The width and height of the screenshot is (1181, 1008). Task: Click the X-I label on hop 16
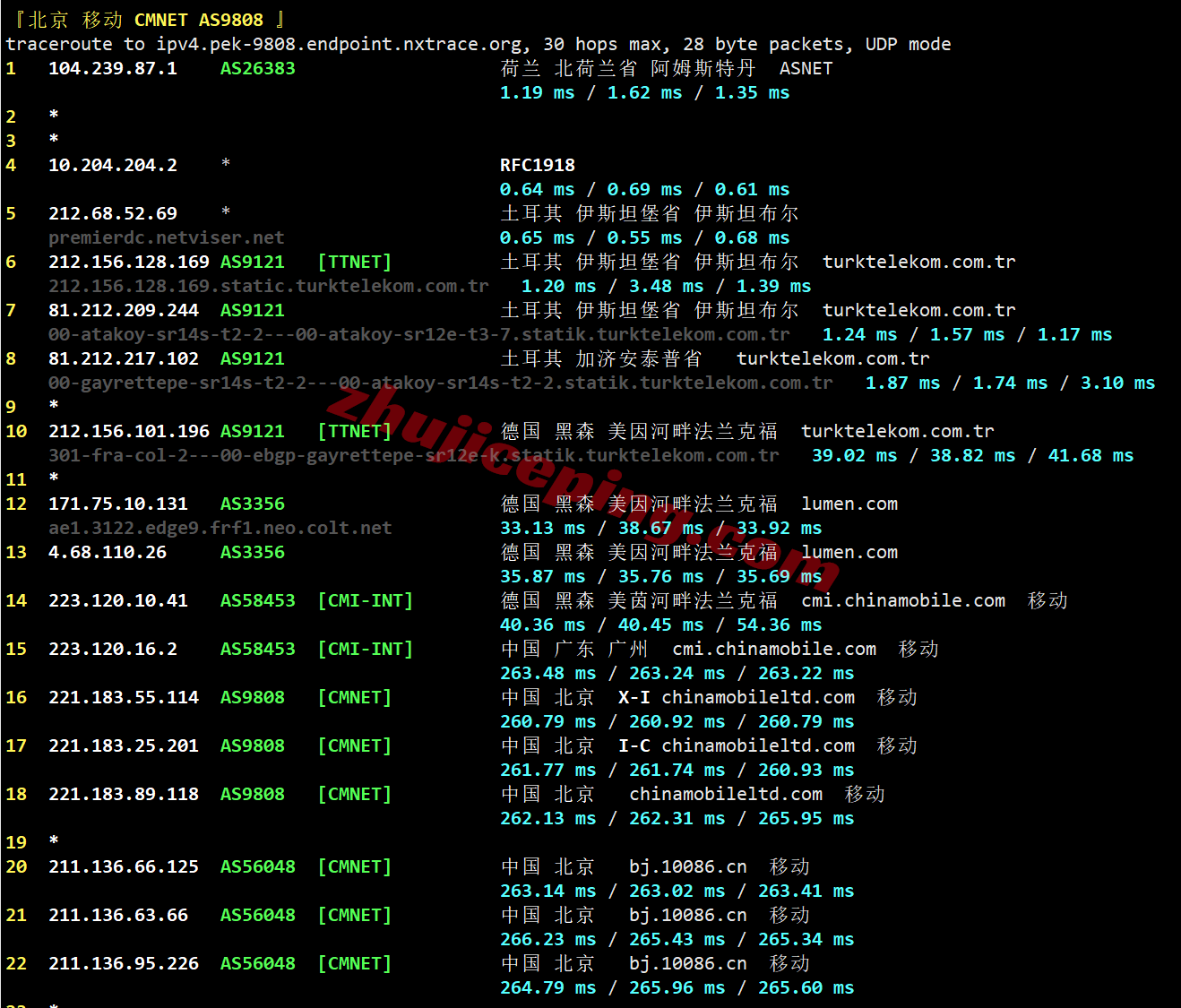point(634,697)
